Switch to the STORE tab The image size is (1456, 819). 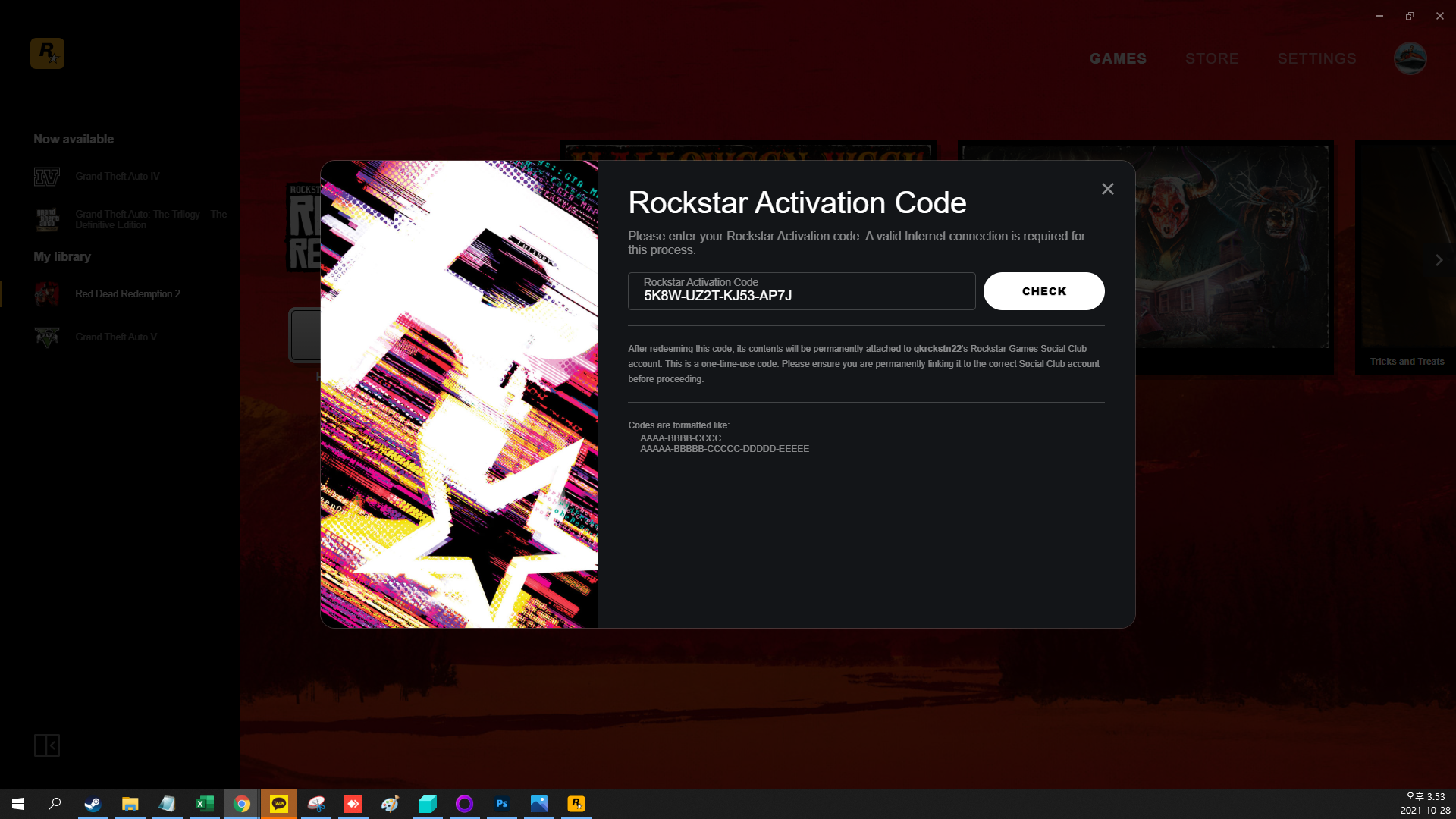pyautogui.click(x=1212, y=58)
